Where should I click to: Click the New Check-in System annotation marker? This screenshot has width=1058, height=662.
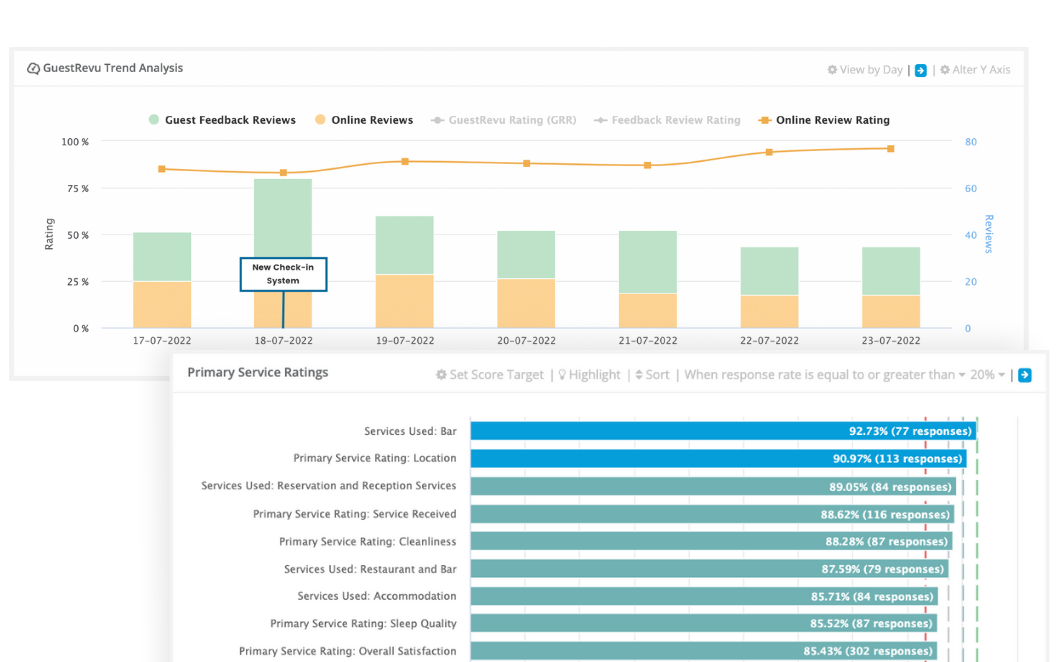(283, 274)
